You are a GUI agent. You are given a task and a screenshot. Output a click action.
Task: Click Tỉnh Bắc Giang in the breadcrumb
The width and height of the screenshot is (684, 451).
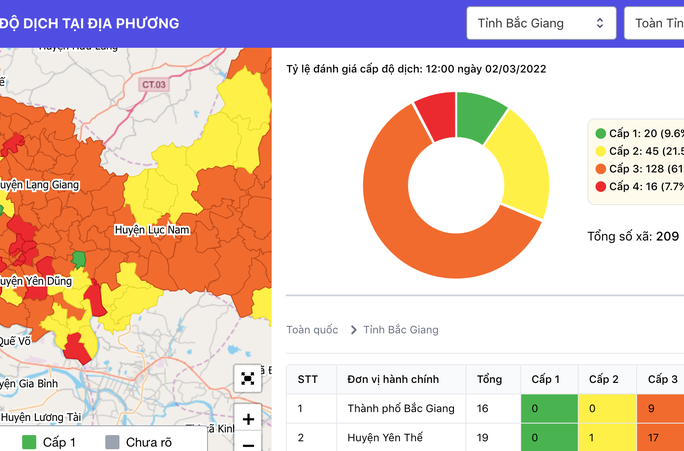[400, 330]
